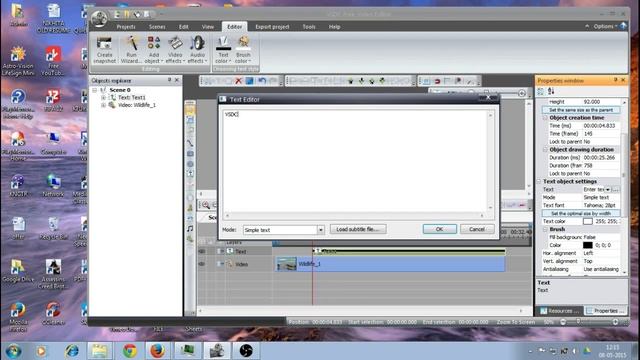Open the Export project ribbon tab

click(272, 27)
